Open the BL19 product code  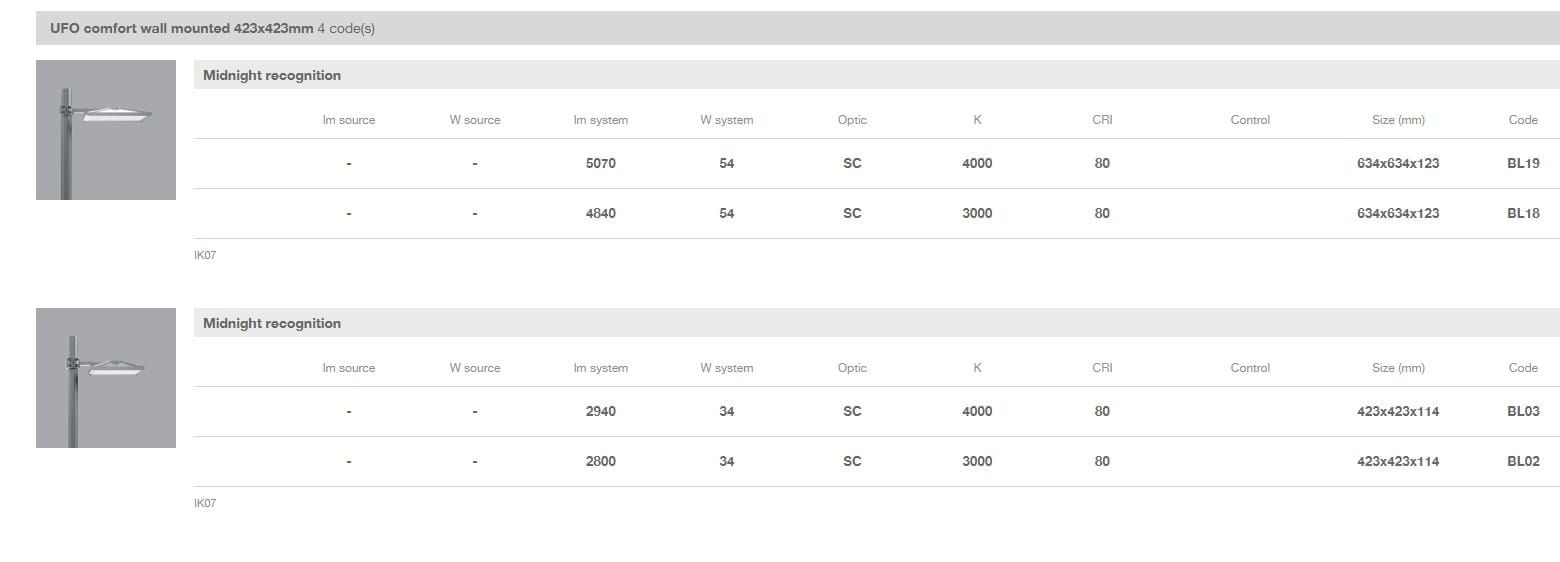click(1522, 163)
